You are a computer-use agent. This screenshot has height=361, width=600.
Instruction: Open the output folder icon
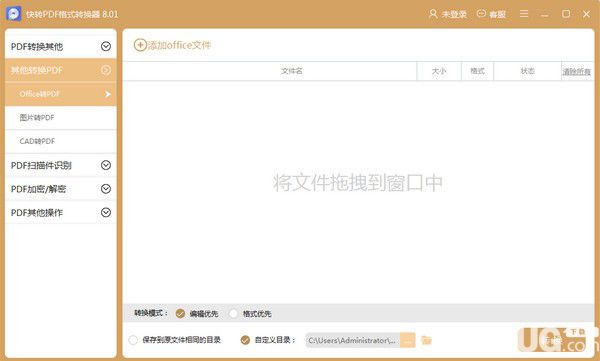tap(426, 340)
